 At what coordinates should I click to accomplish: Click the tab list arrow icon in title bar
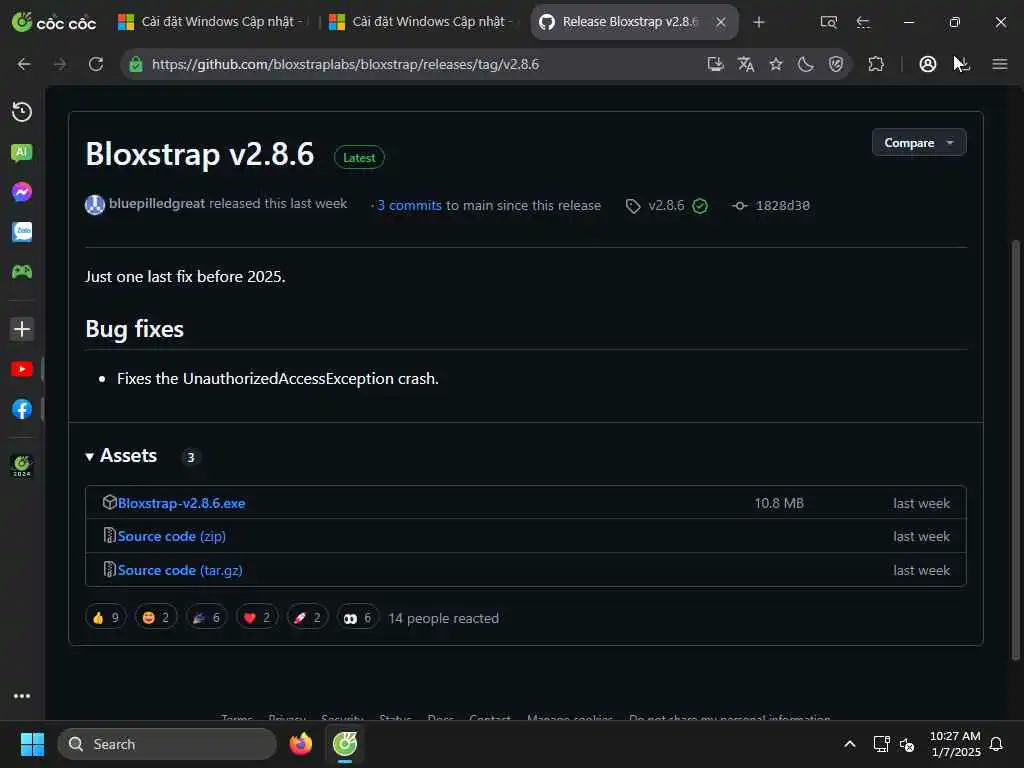863,22
